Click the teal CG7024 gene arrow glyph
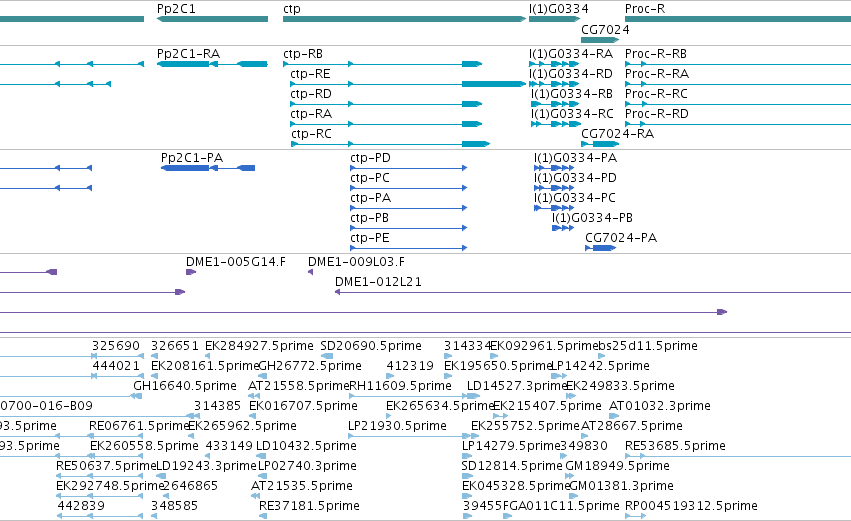The height and width of the screenshot is (521, 851). pos(600,40)
